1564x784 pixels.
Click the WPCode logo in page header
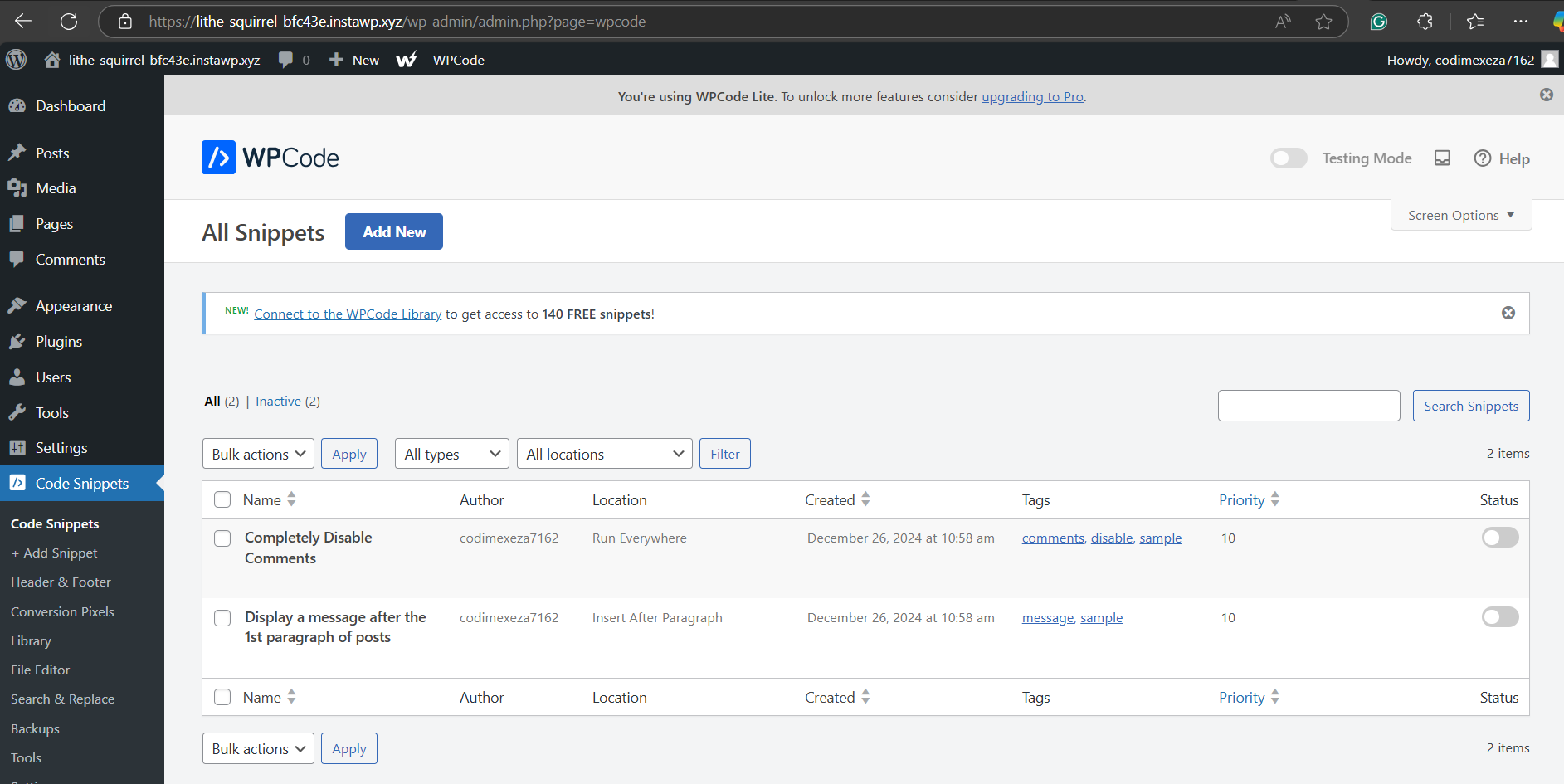270,158
